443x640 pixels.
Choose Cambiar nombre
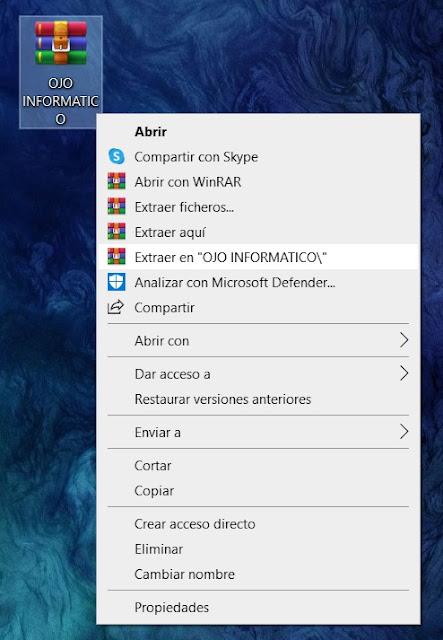258,574
